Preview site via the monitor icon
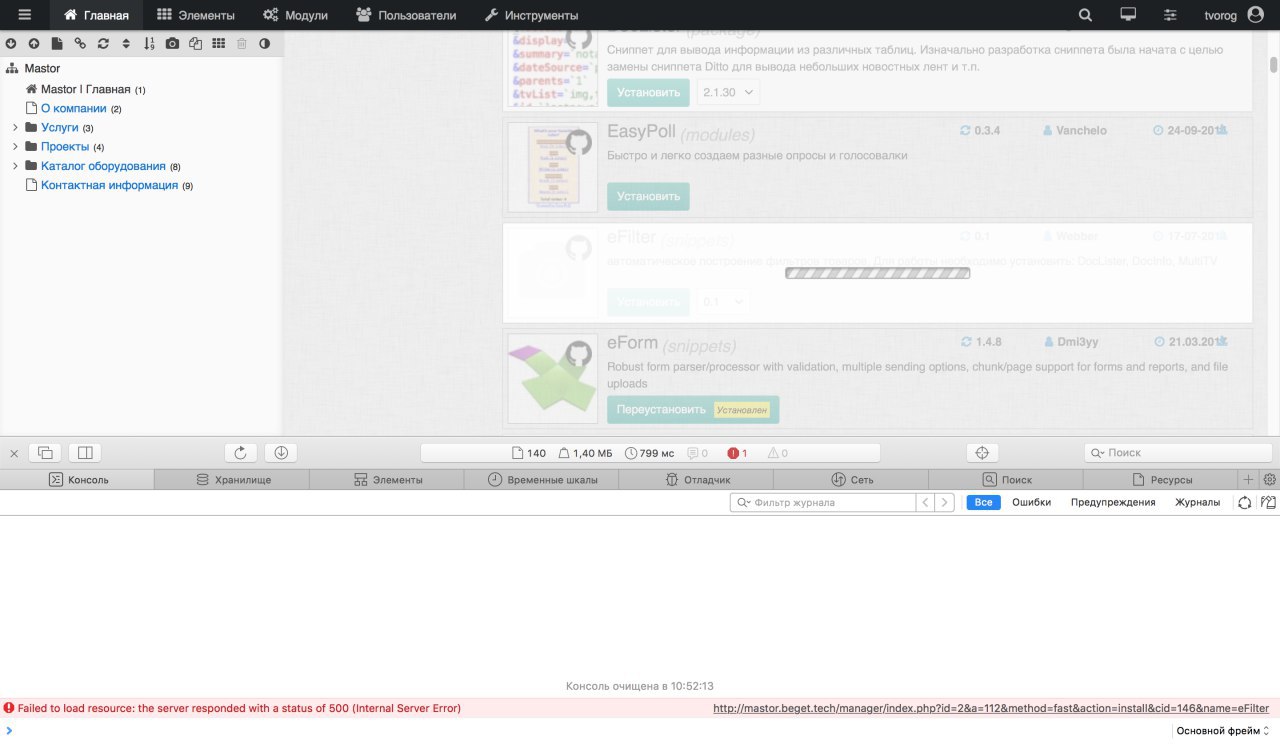 coord(1128,15)
